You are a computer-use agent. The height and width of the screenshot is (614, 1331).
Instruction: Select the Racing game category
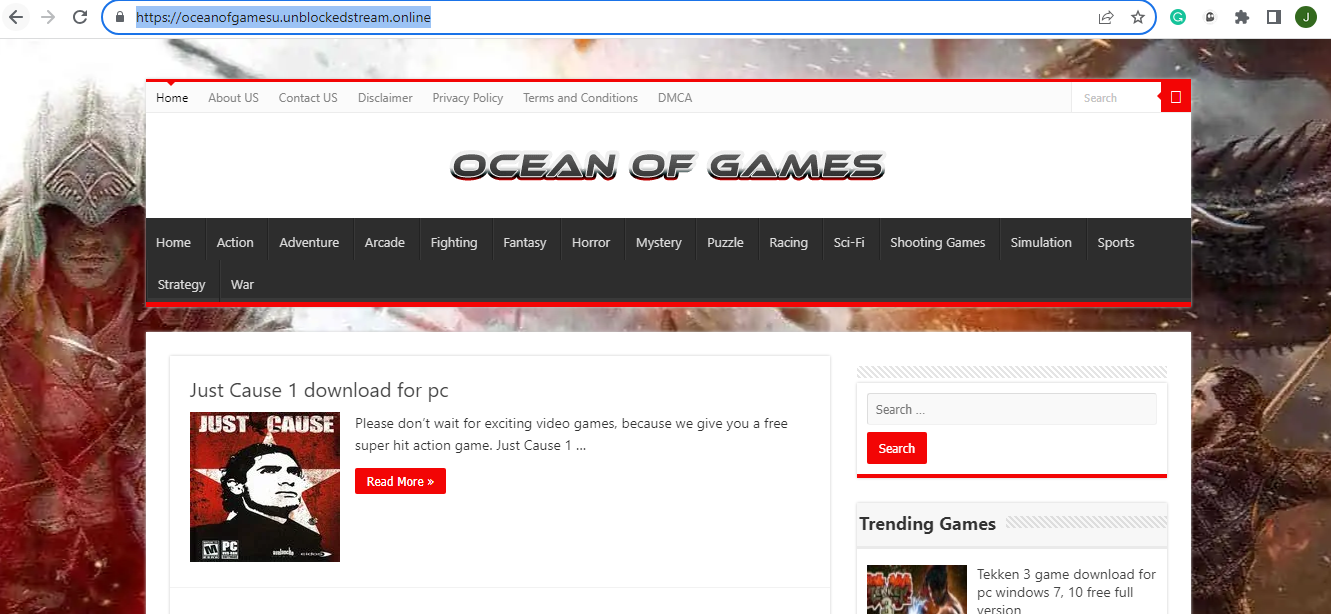tap(789, 241)
